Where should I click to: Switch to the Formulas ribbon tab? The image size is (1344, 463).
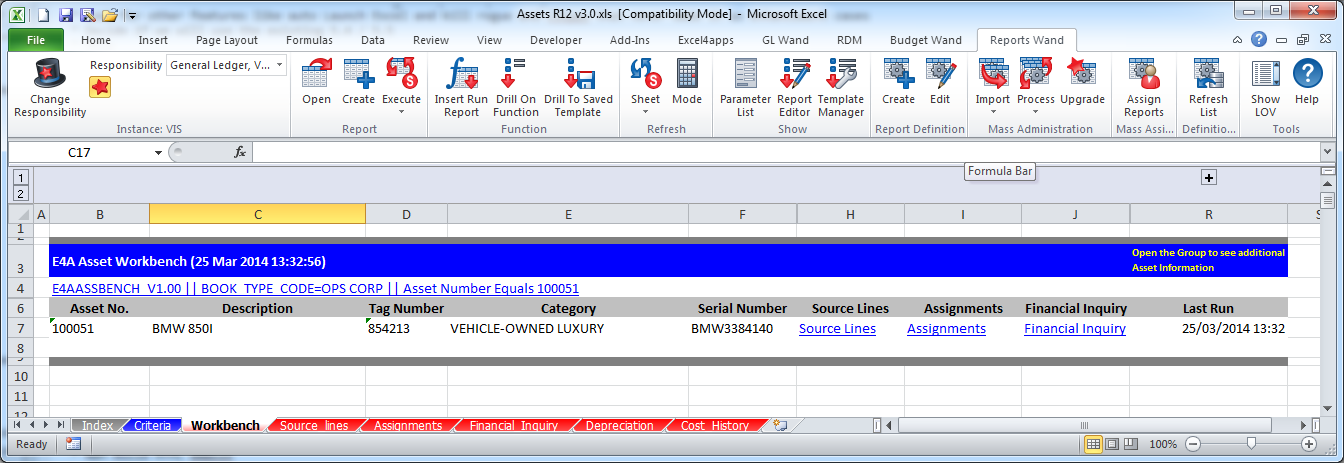[x=309, y=40]
